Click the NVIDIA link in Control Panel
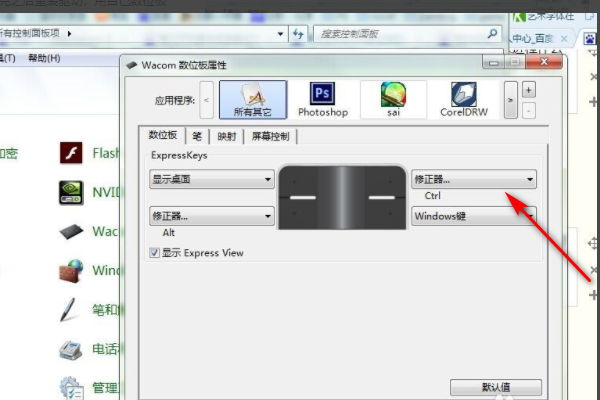 tap(106, 192)
